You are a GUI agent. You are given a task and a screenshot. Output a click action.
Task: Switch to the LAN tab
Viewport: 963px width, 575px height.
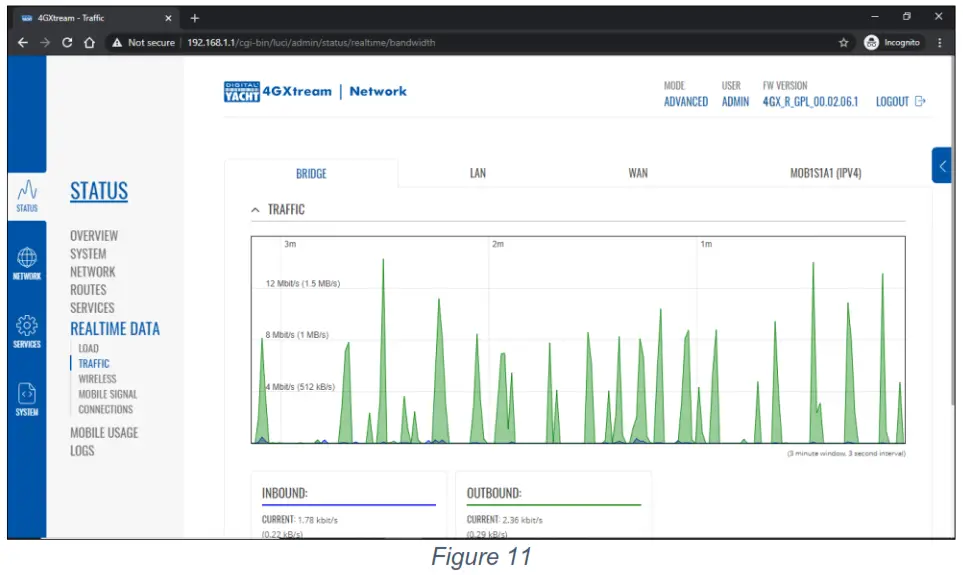pos(478,173)
